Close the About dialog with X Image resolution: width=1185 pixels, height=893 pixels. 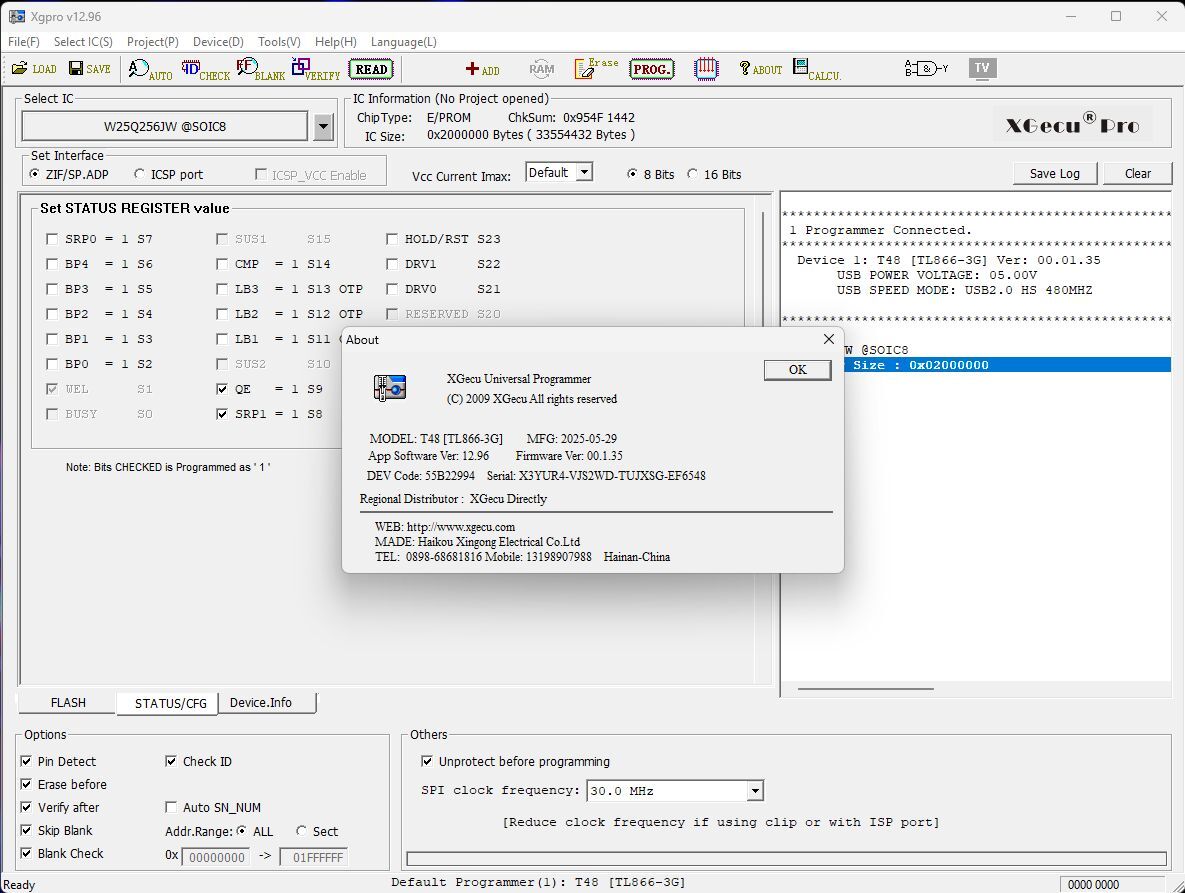(828, 339)
